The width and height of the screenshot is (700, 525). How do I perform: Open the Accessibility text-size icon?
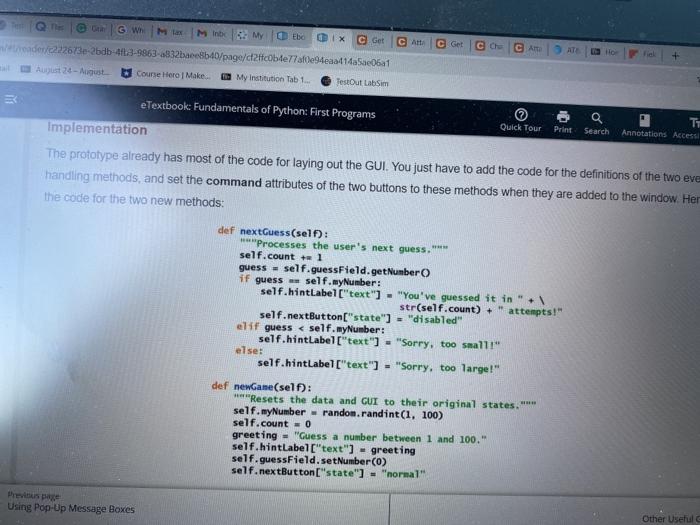coord(694,122)
